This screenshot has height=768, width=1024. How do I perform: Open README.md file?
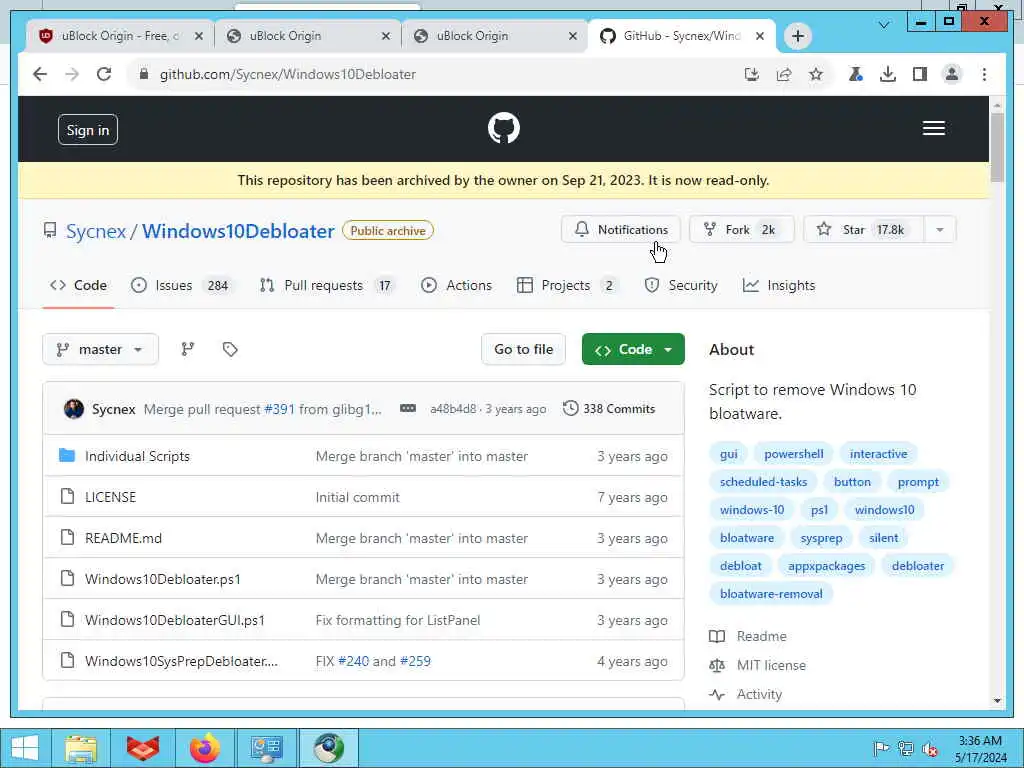123,539
